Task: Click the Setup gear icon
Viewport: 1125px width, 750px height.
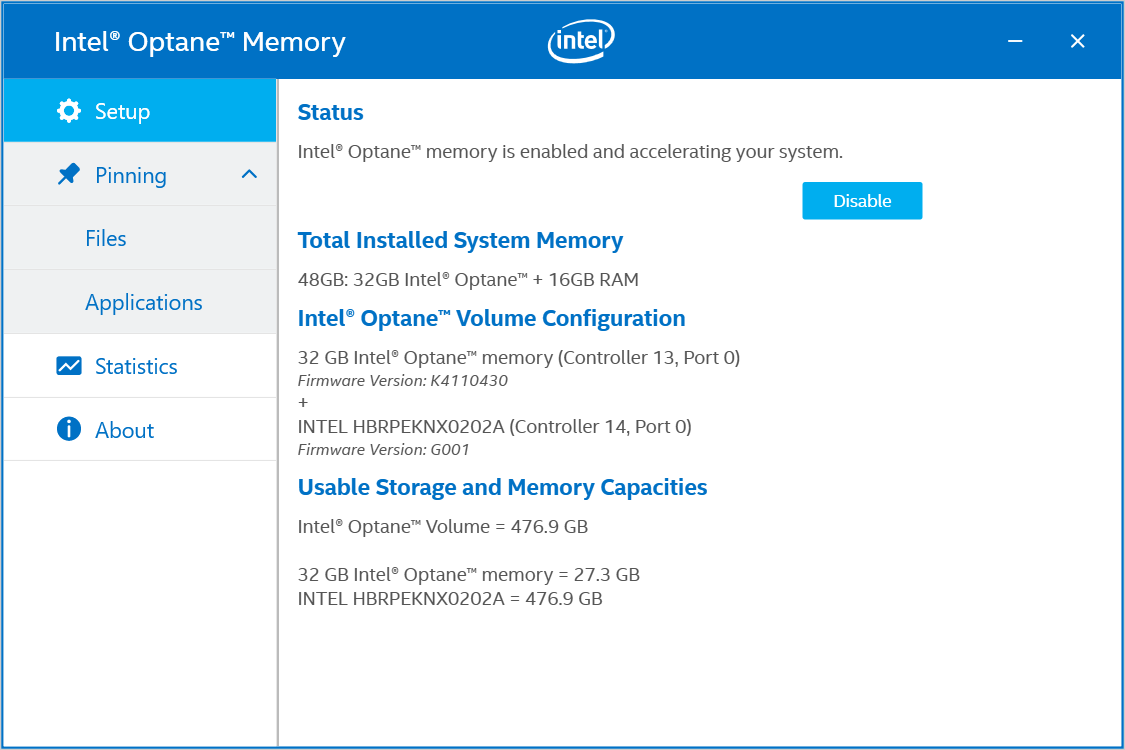Action: pyautogui.click(x=69, y=111)
